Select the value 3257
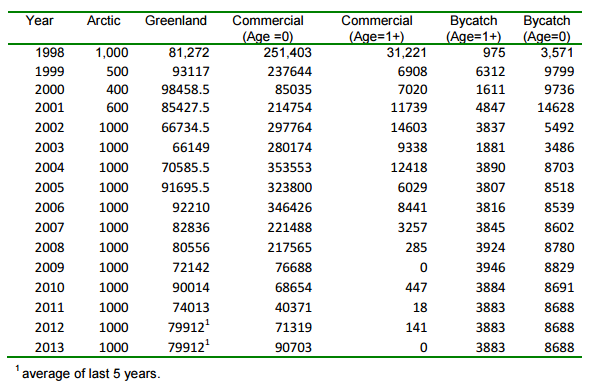Screen dimensions: 591x386 [x=412, y=228]
